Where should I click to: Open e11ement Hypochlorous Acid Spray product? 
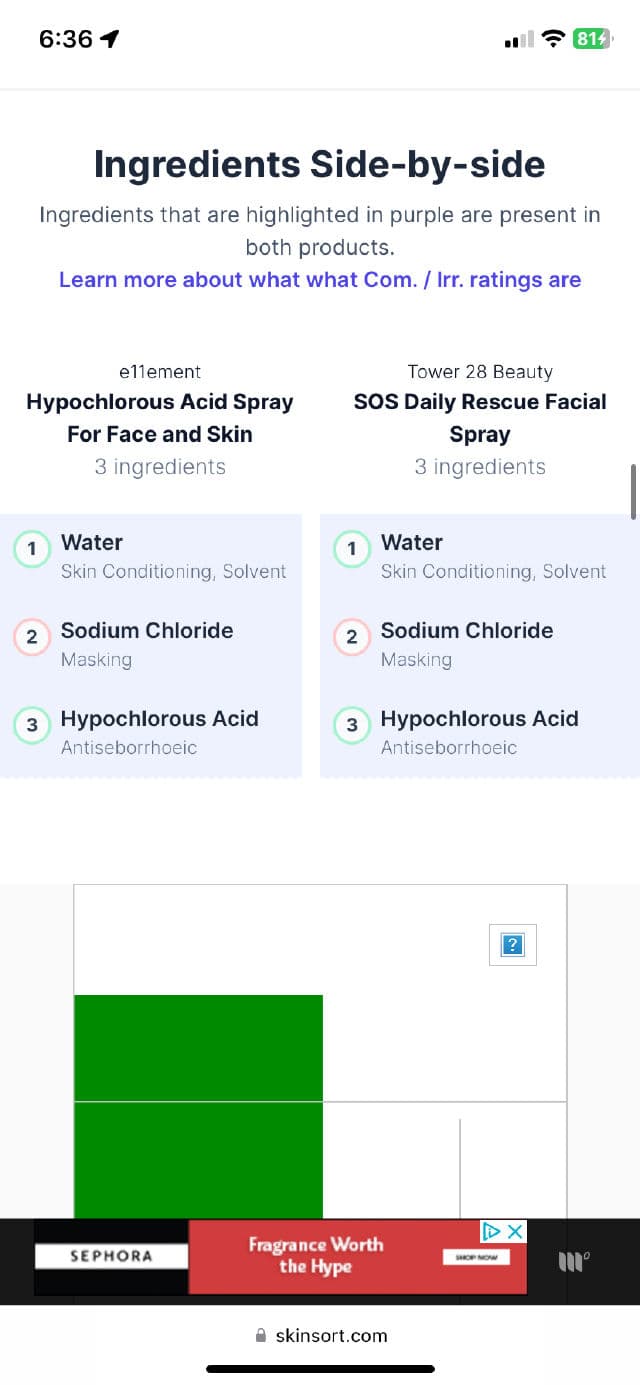point(160,418)
